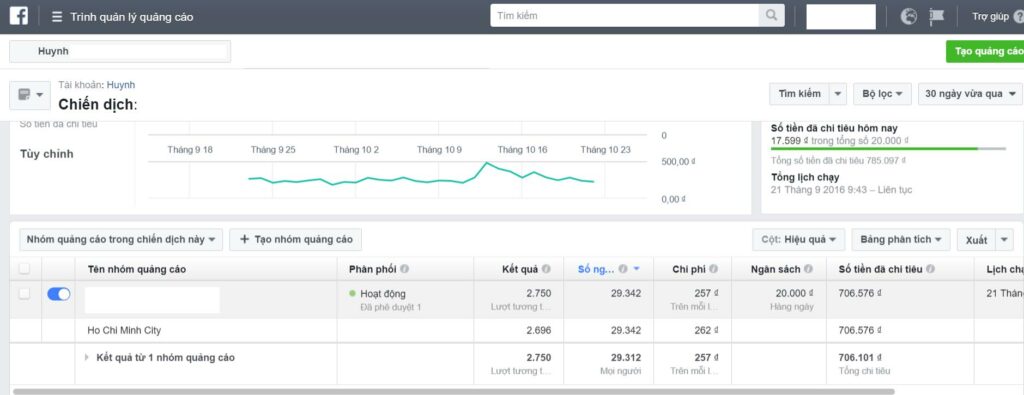Viewport: 1024px width, 395px height.
Task: Click info icon next to Kết quả
Action: (546, 269)
